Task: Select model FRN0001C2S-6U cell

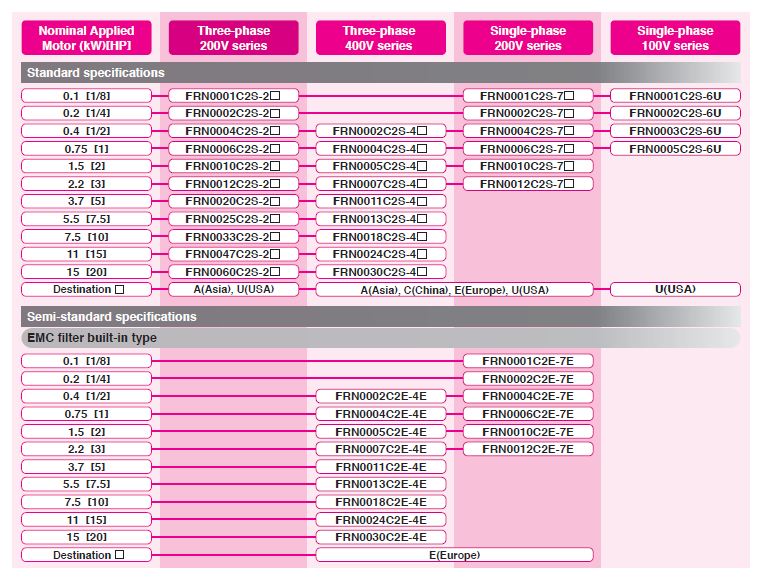Action: (x=675, y=96)
